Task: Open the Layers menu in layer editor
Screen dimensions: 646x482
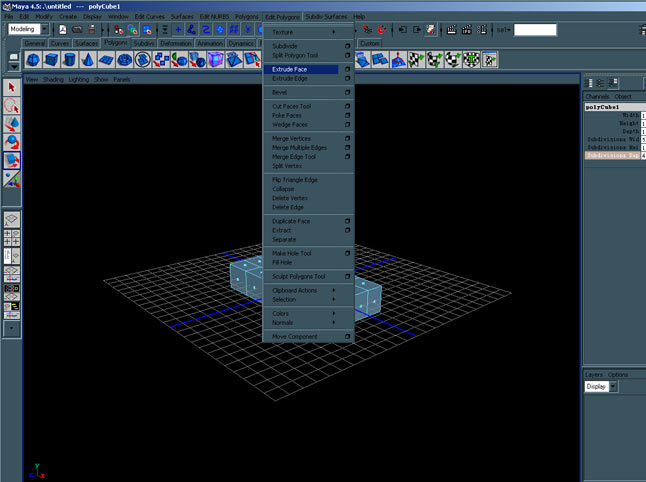Action: [594, 374]
